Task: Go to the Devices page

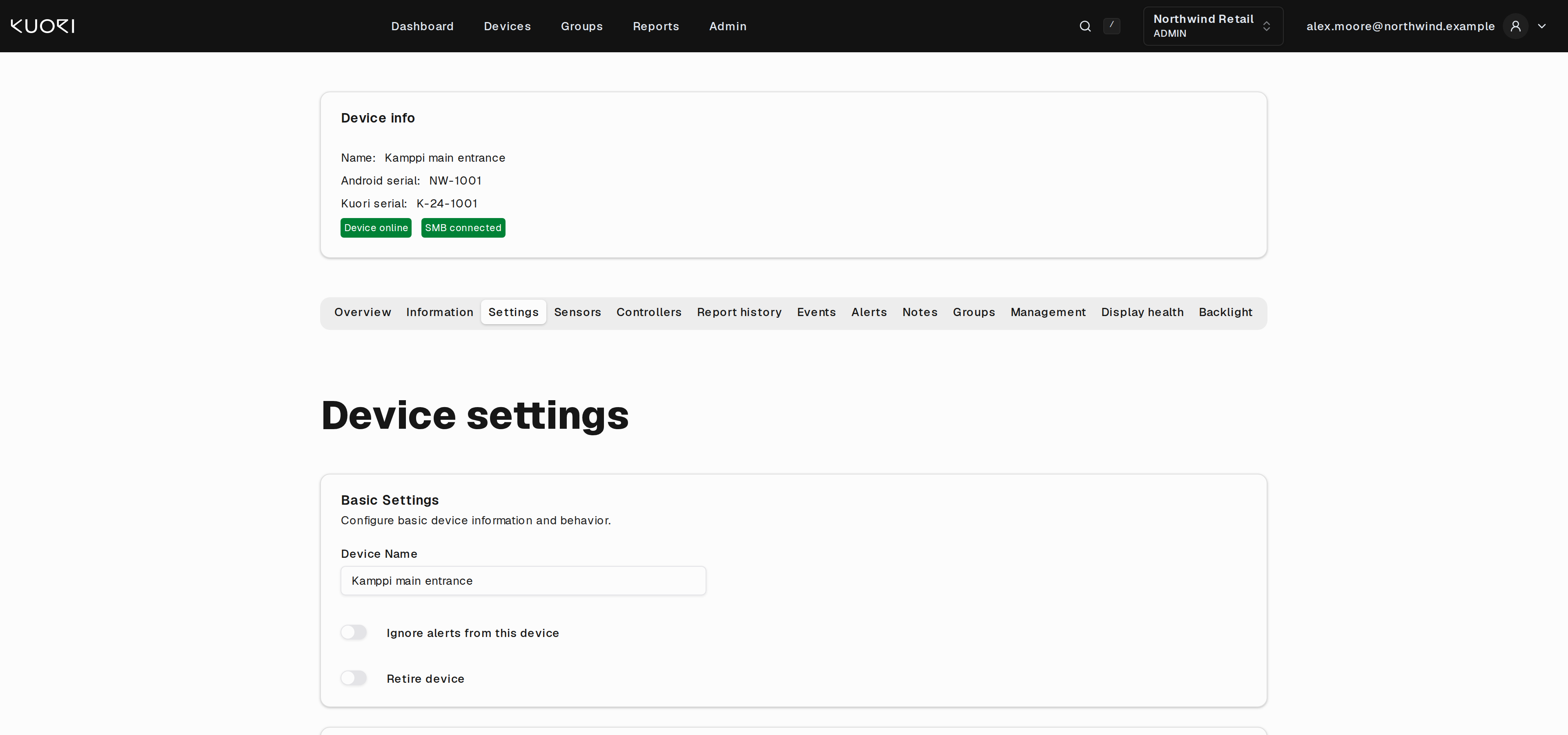Action: (507, 26)
